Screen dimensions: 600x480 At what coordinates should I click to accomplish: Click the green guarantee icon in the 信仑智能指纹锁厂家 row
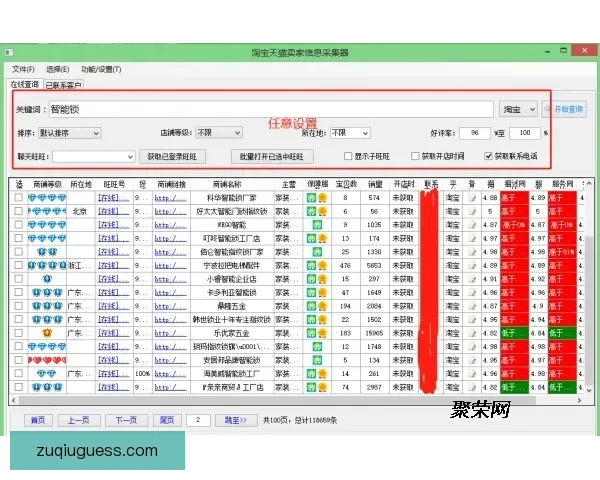tap(317, 252)
